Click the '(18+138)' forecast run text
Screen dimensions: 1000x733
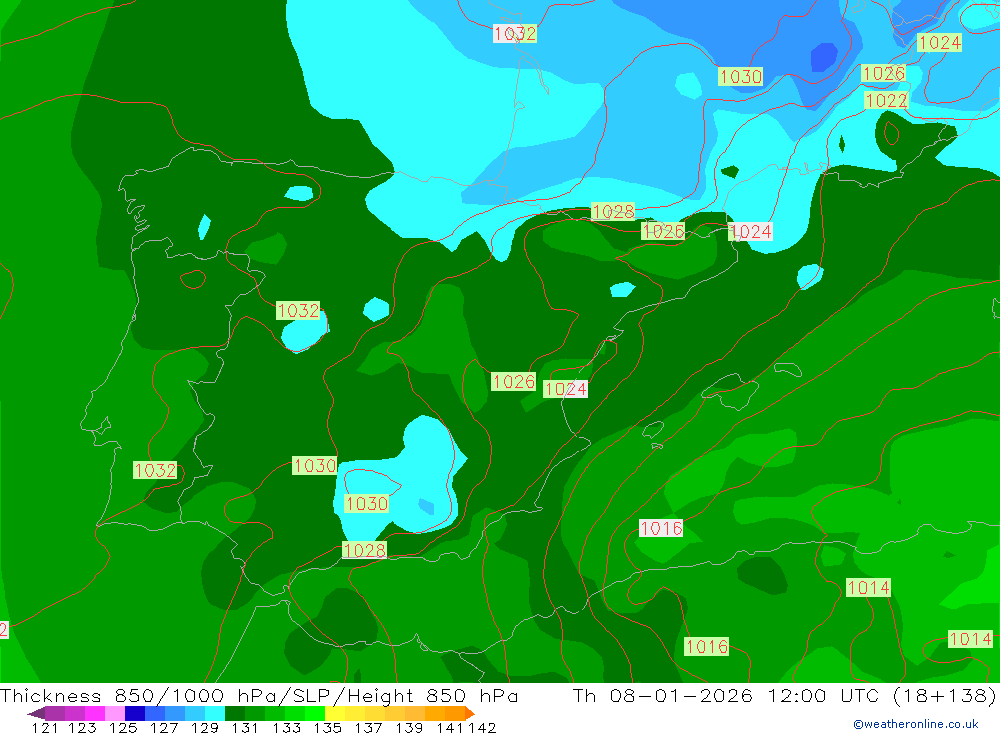click(943, 695)
